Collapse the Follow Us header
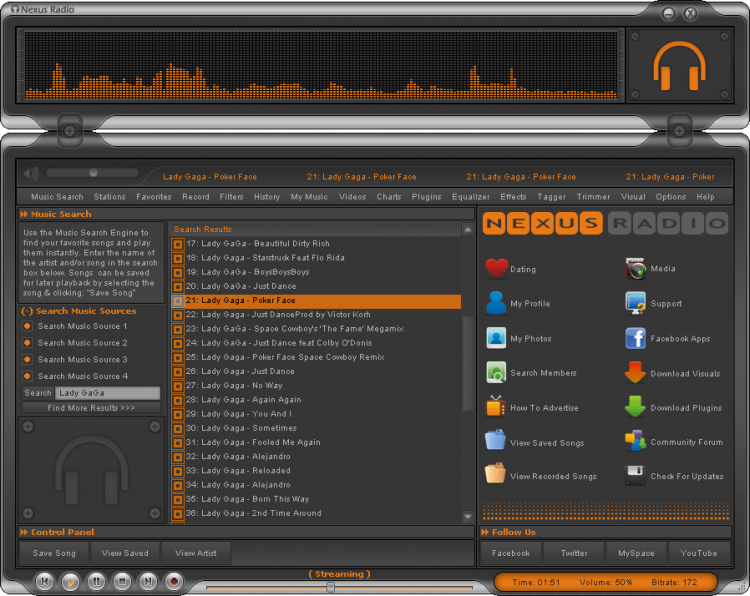Viewport: 750px width, 596px height. point(485,532)
